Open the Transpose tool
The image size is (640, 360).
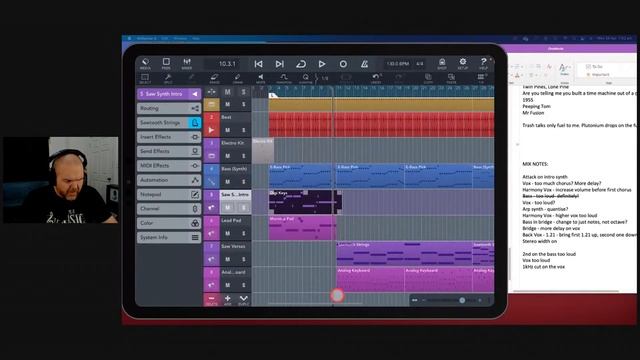284,79
